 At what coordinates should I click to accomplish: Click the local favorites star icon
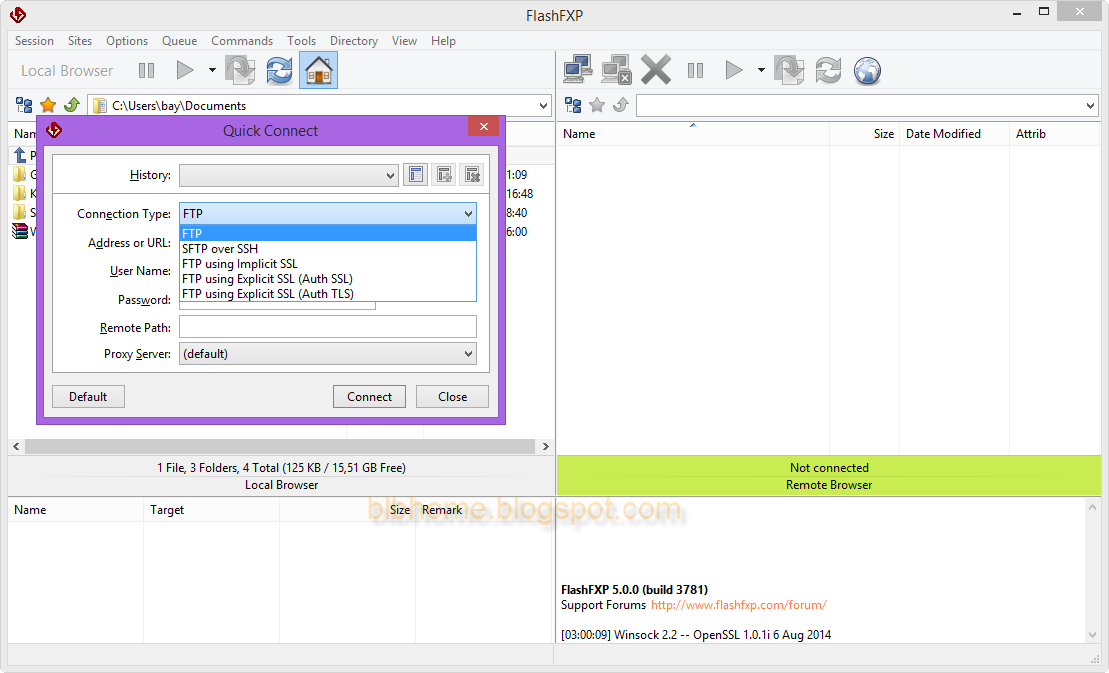click(48, 105)
